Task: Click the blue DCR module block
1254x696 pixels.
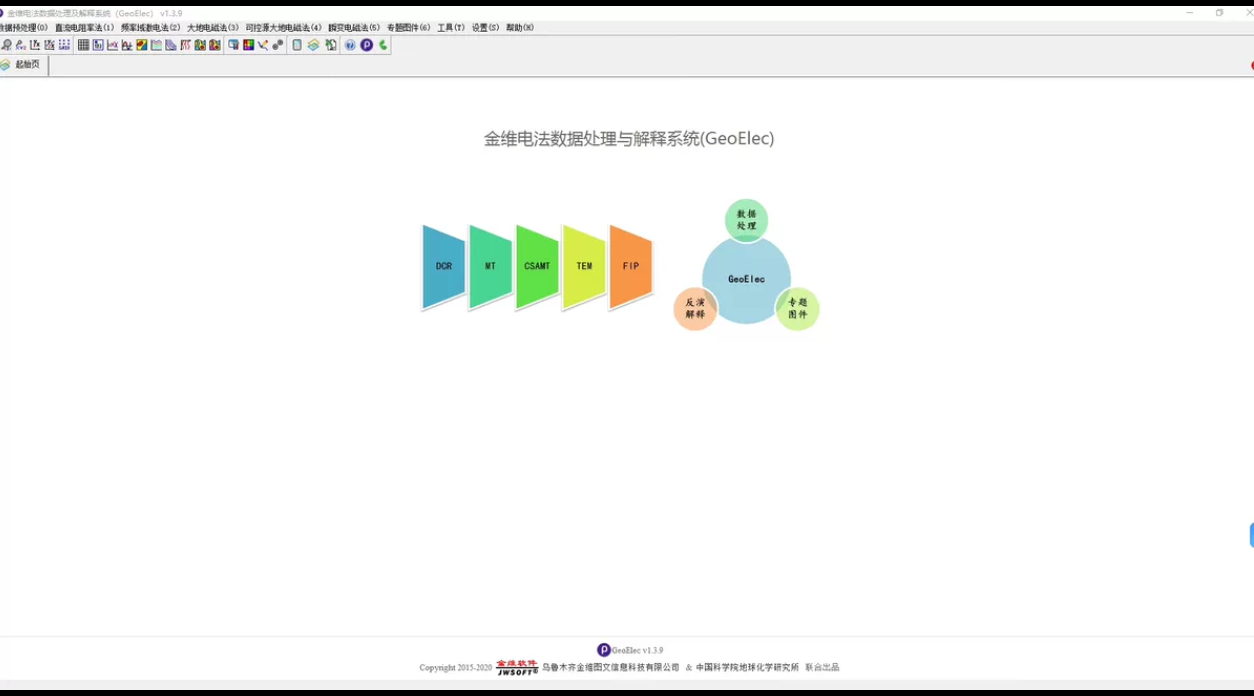Action: pos(444,267)
